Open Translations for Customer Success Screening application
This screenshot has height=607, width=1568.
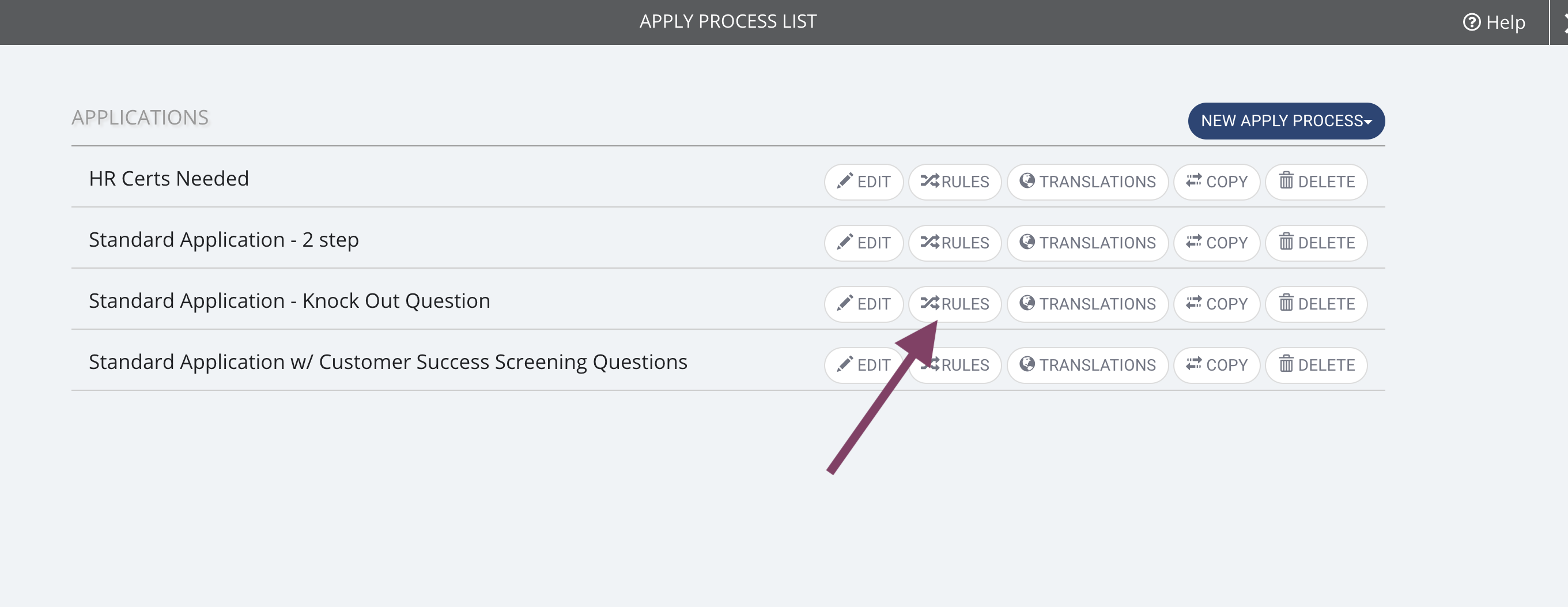coord(1087,365)
